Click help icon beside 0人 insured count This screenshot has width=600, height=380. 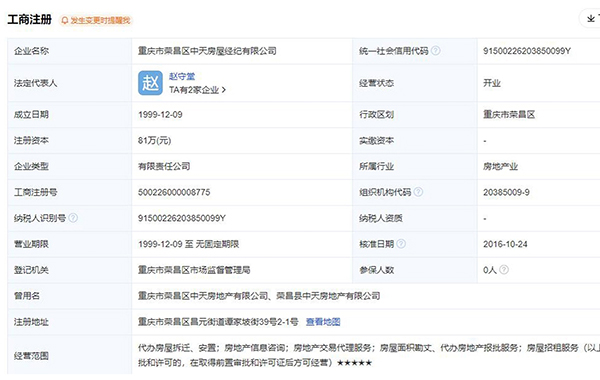504,270
